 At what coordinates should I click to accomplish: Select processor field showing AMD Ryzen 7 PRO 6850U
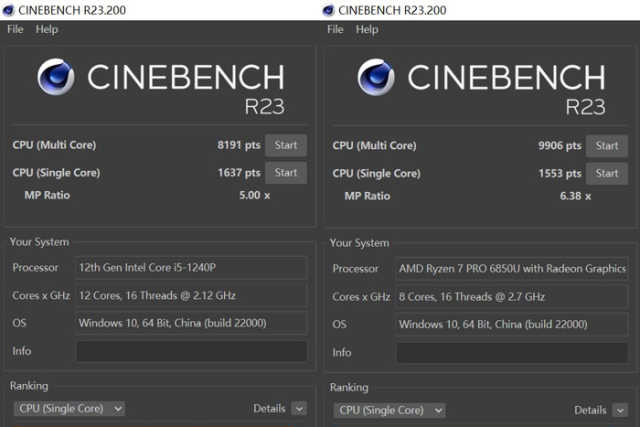[x=512, y=269]
